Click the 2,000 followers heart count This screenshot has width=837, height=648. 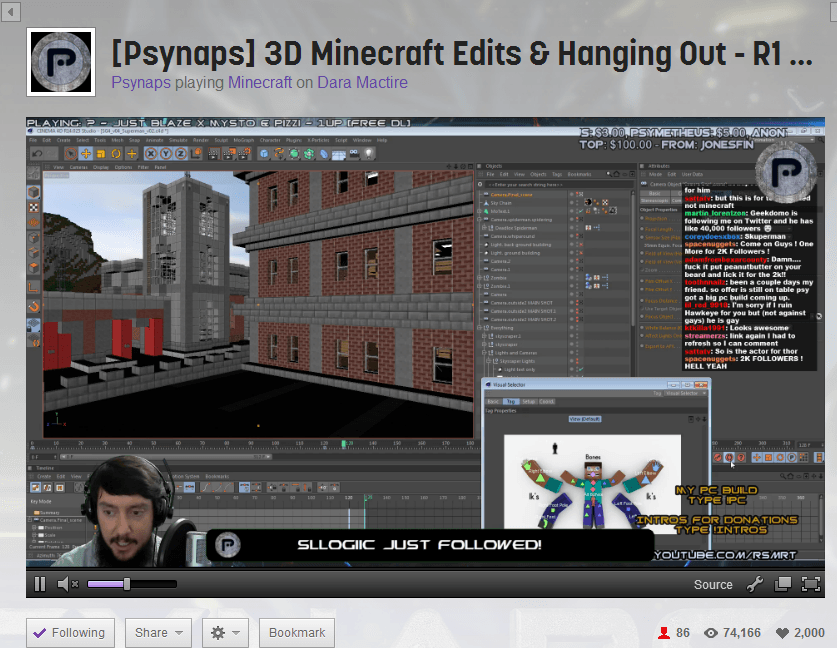800,633
